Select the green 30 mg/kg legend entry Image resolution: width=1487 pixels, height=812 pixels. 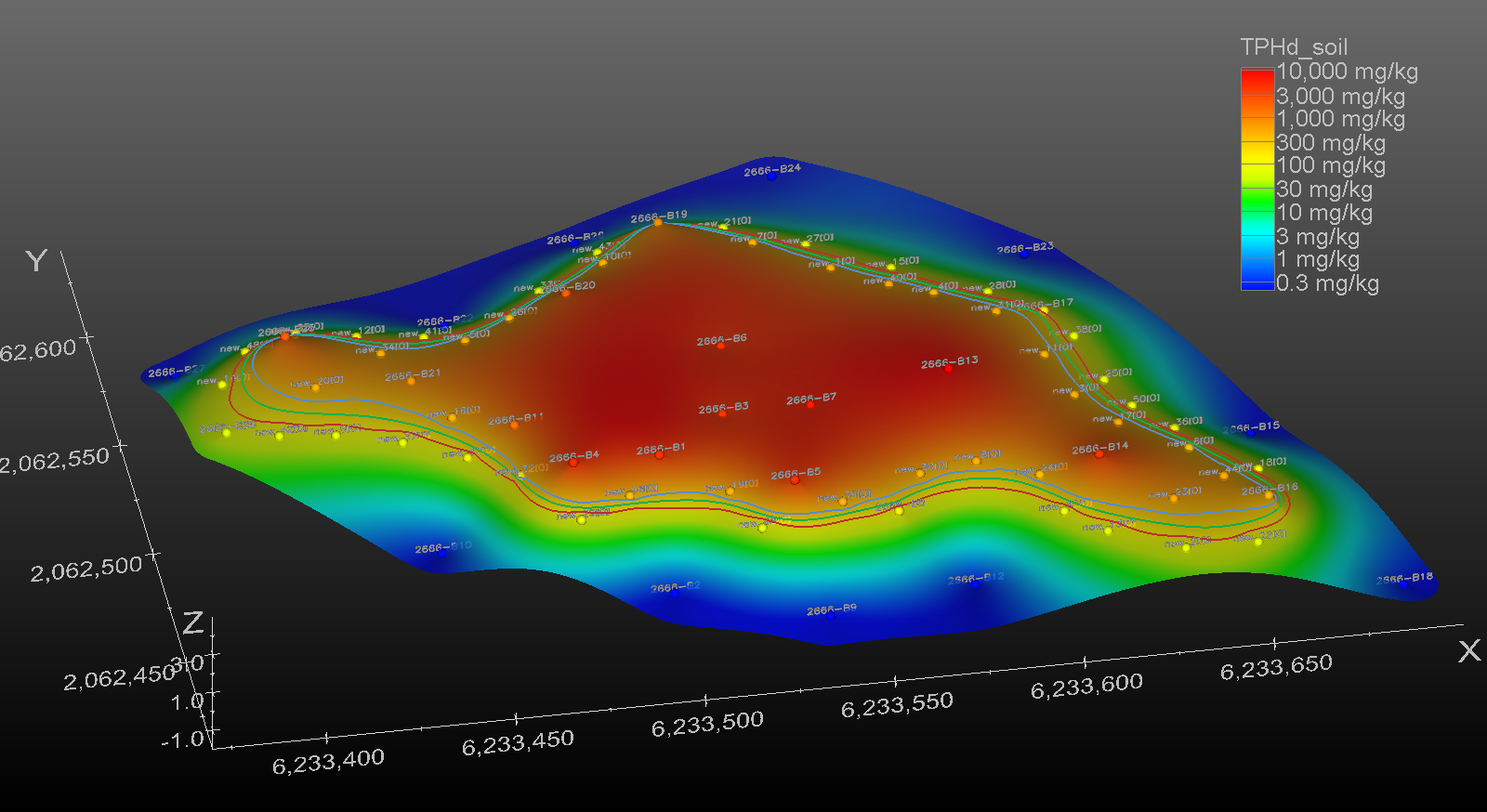pyautogui.click(x=1323, y=190)
